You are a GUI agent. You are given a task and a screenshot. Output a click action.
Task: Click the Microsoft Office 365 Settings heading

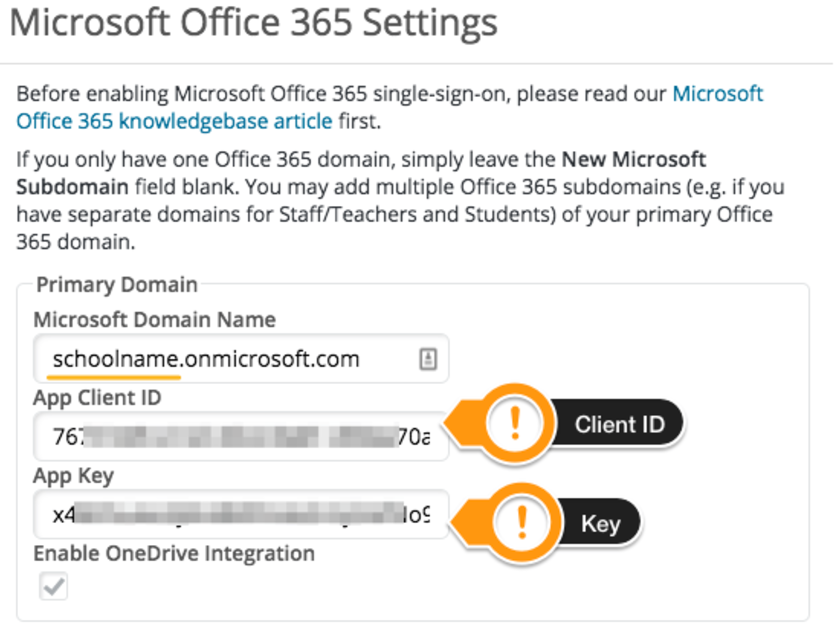pos(254,23)
